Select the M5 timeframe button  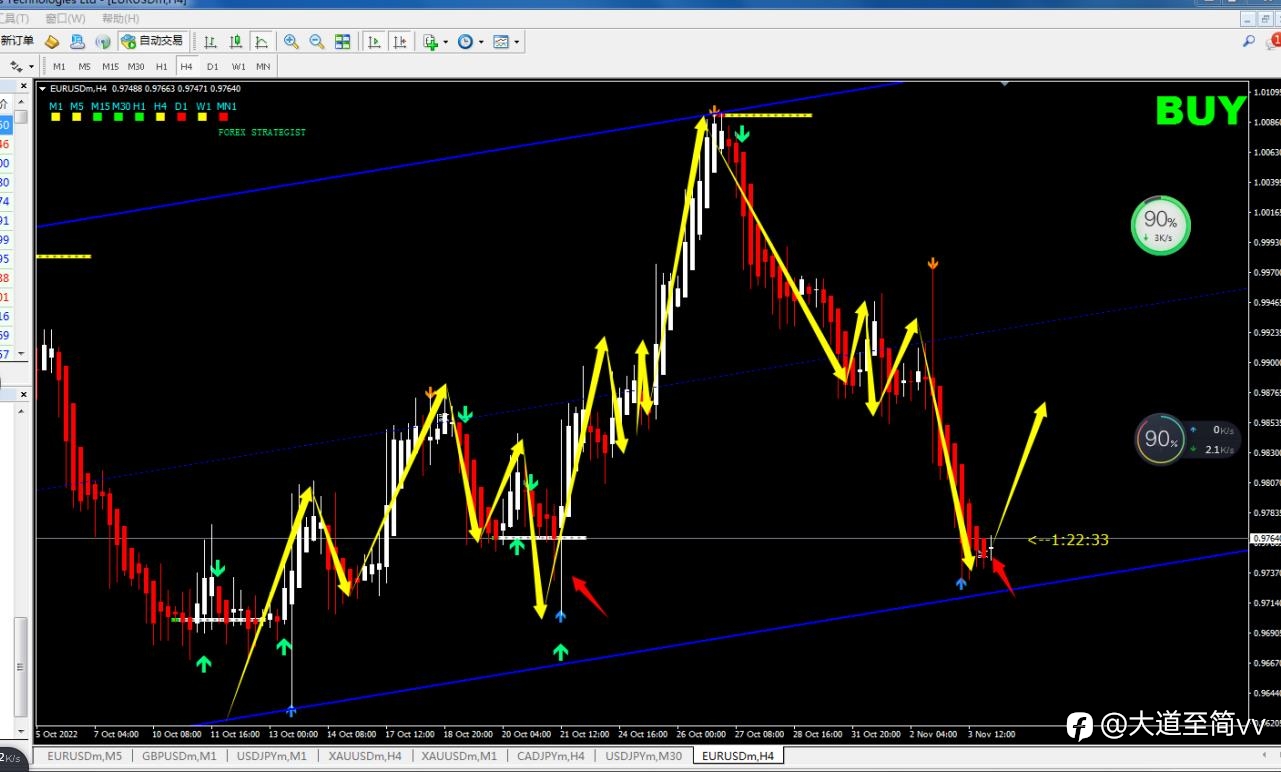pyautogui.click(x=84, y=67)
